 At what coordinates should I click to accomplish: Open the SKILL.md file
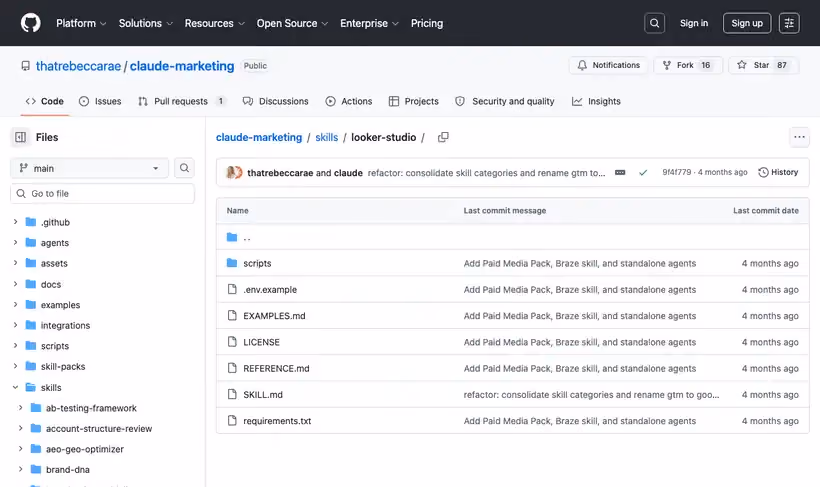coord(263,394)
